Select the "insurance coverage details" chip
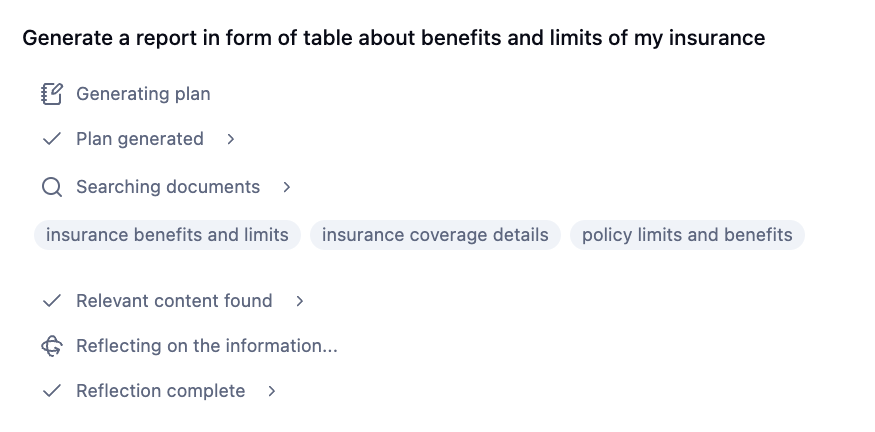Viewport: 875px width, 432px height. pyautogui.click(x=435, y=235)
